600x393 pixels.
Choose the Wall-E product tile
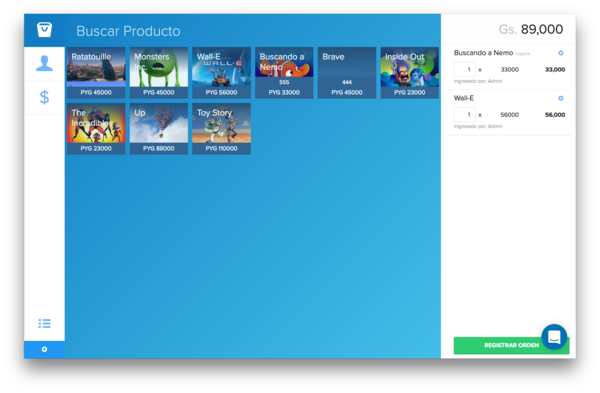tap(222, 73)
